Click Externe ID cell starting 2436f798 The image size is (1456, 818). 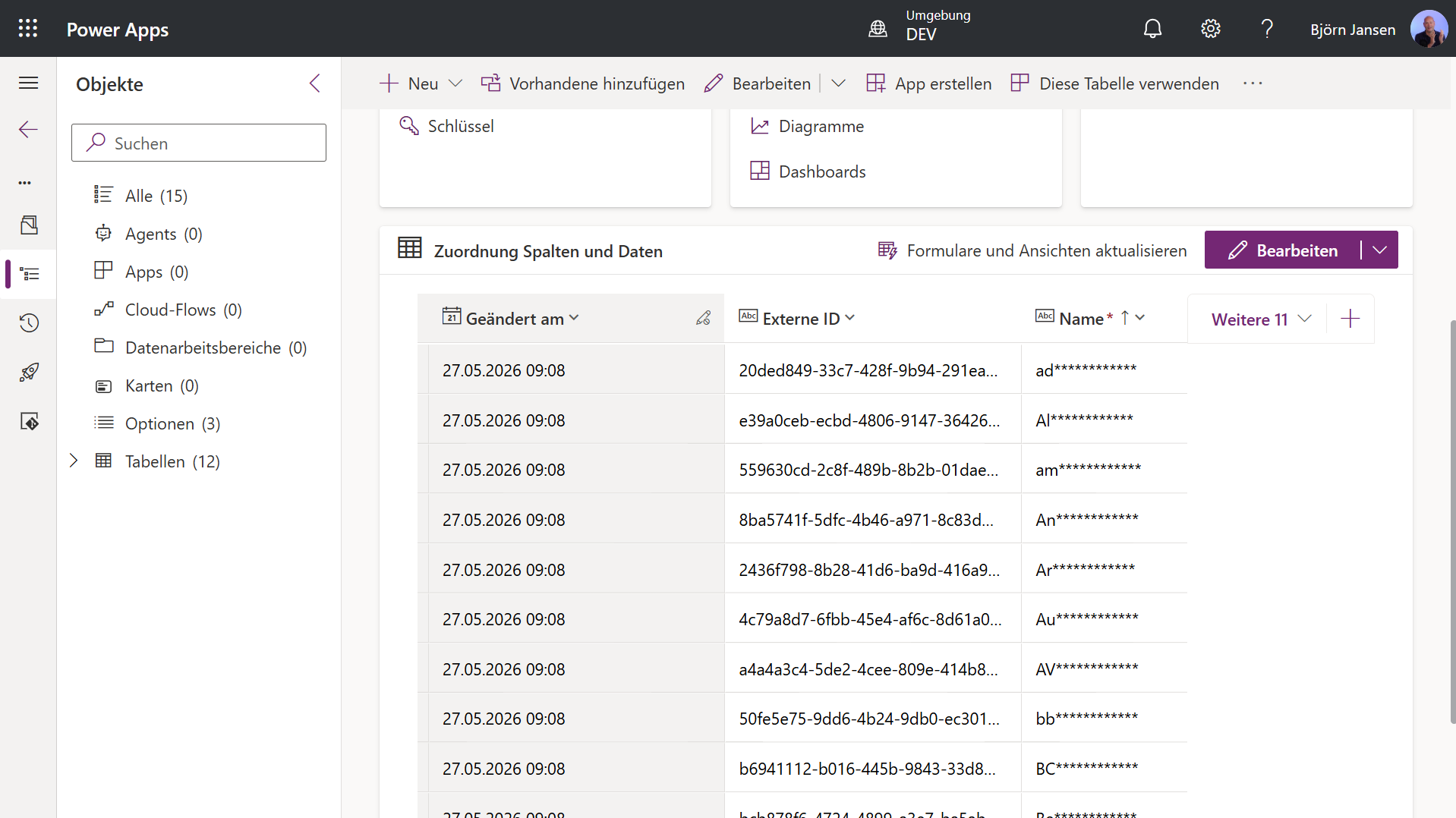point(873,570)
